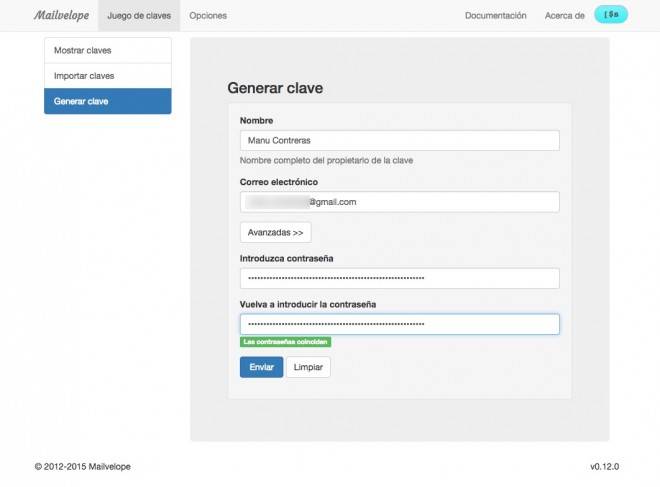Expand the Avanzadas >> options
The image size is (660, 487).
pyautogui.click(x=276, y=232)
